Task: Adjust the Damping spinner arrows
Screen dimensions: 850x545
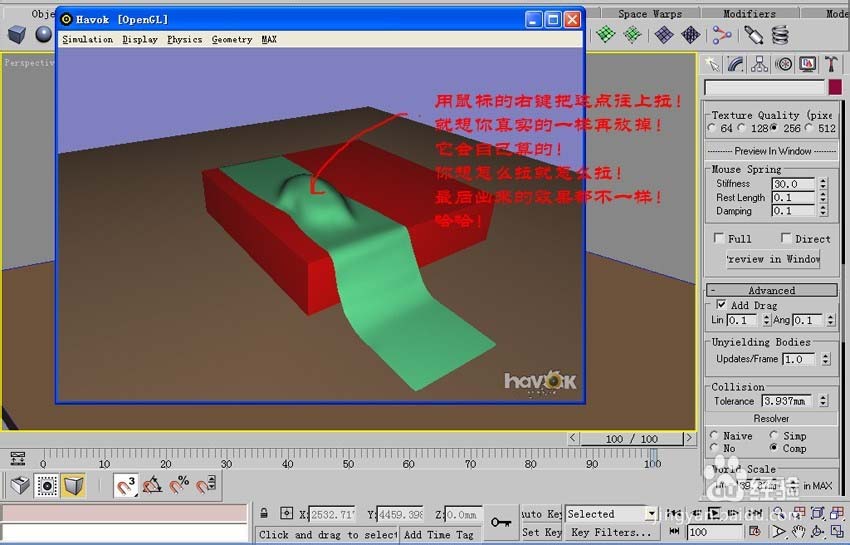Action: [x=823, y=211]
